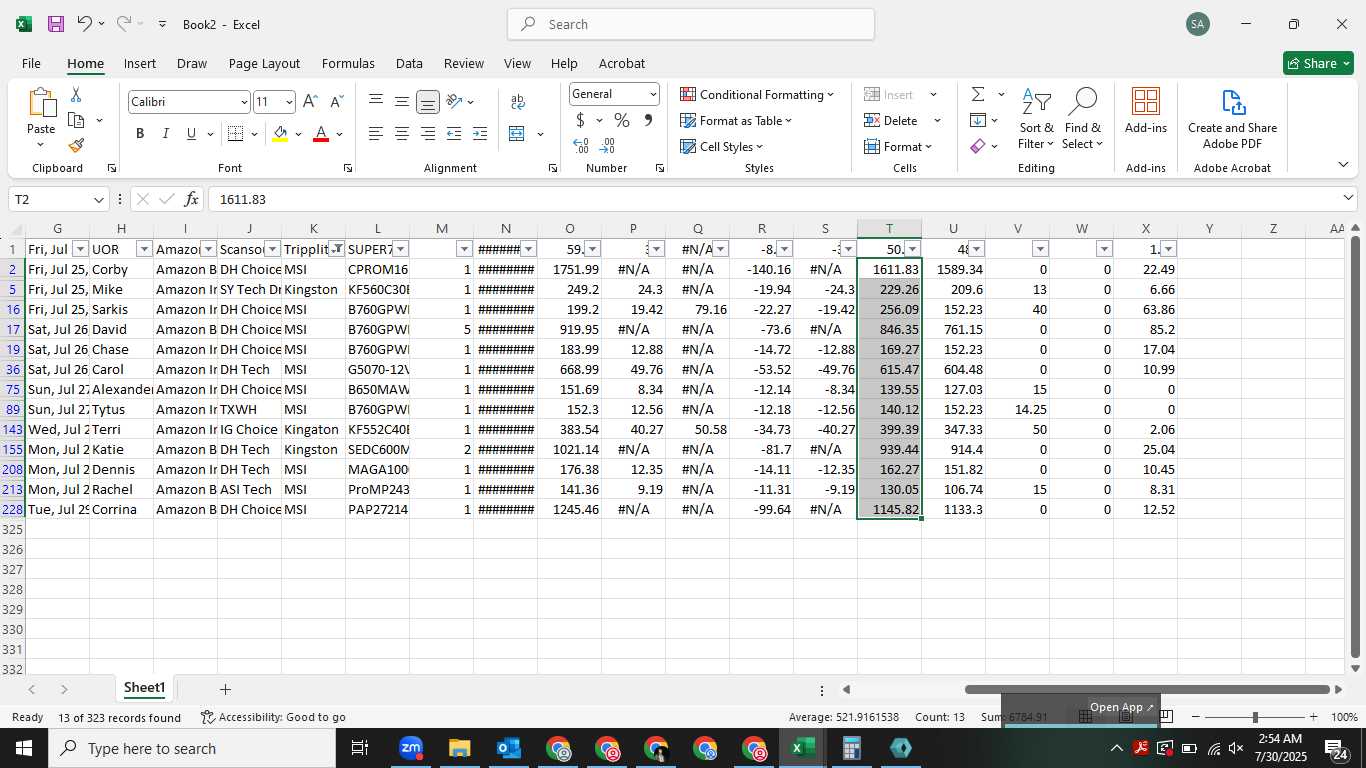Switch to the Data tab

[409, 63]
